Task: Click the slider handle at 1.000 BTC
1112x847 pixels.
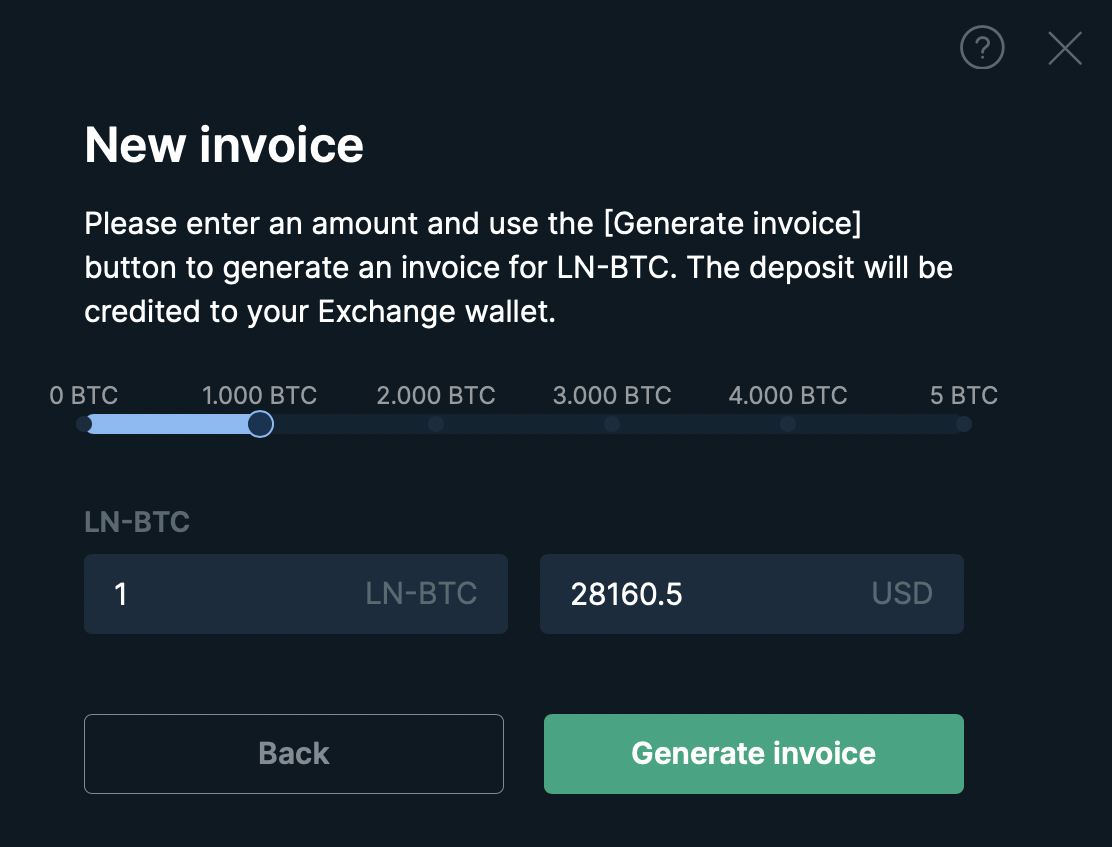Action: pos(260,424)
